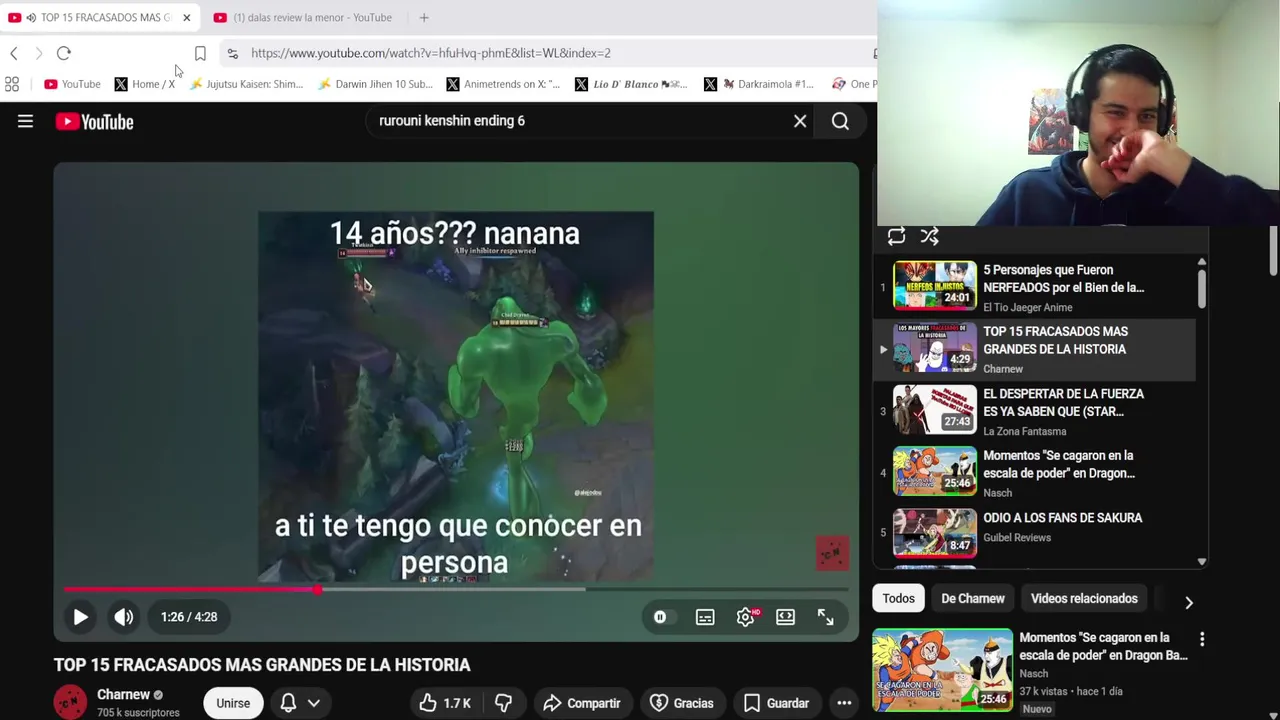Bookmark this page icon
Screen dimensions: 1280x720
(x=200, y=53)
